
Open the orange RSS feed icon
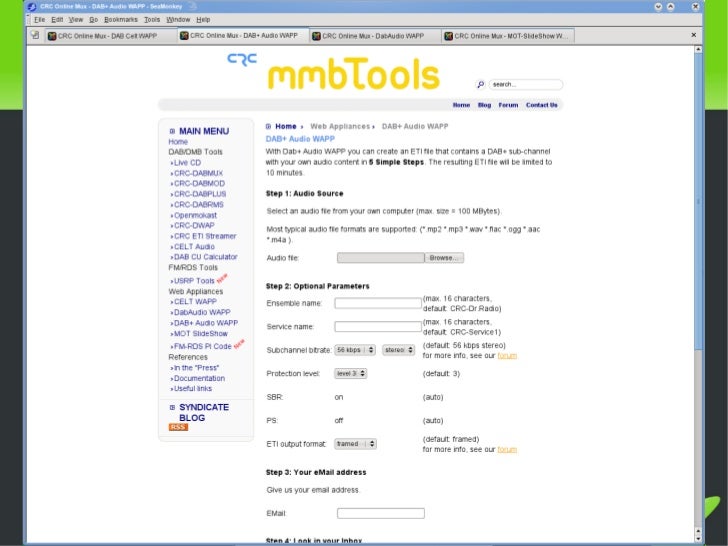point(178,427)
